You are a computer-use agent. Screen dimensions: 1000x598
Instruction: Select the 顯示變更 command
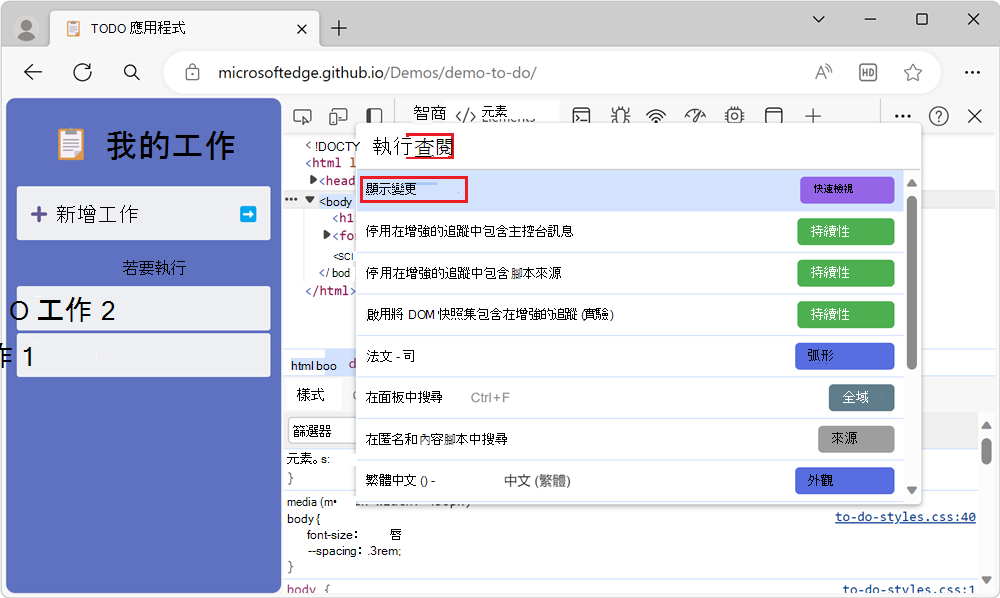629,190
